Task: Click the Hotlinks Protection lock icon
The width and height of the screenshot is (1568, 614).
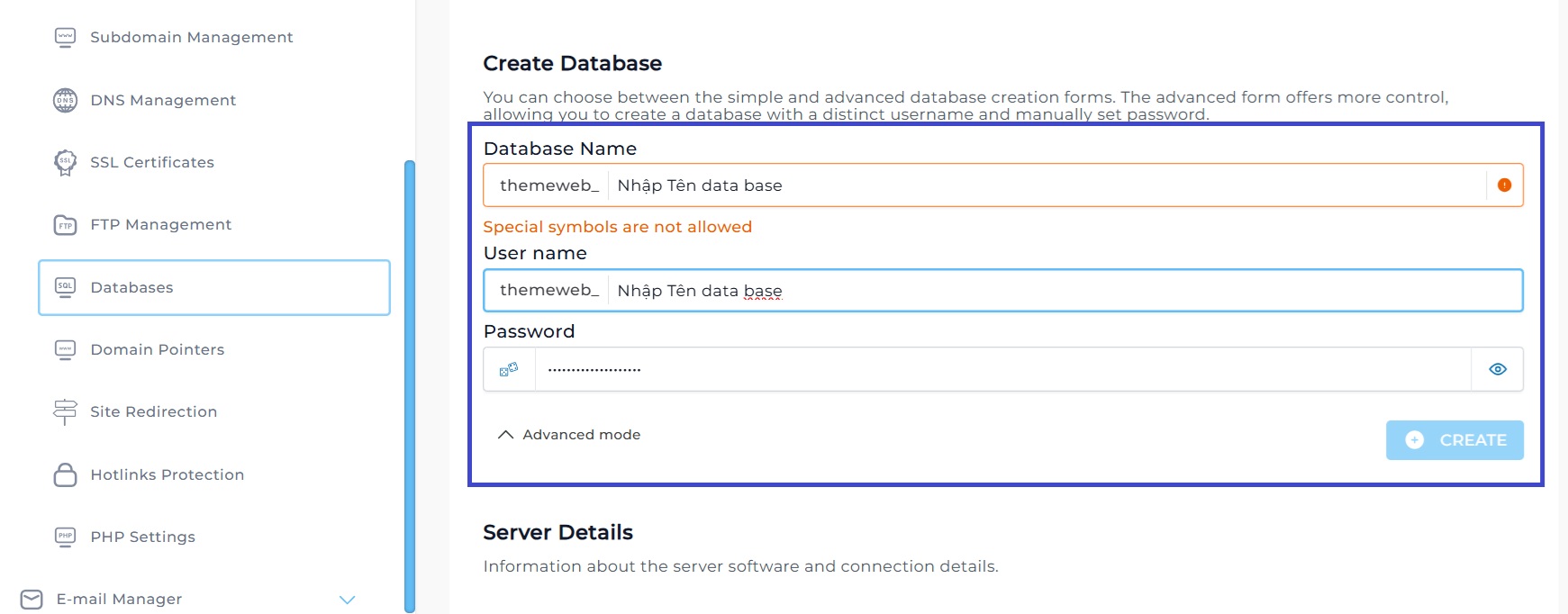Action: click(x=65, y=474)
